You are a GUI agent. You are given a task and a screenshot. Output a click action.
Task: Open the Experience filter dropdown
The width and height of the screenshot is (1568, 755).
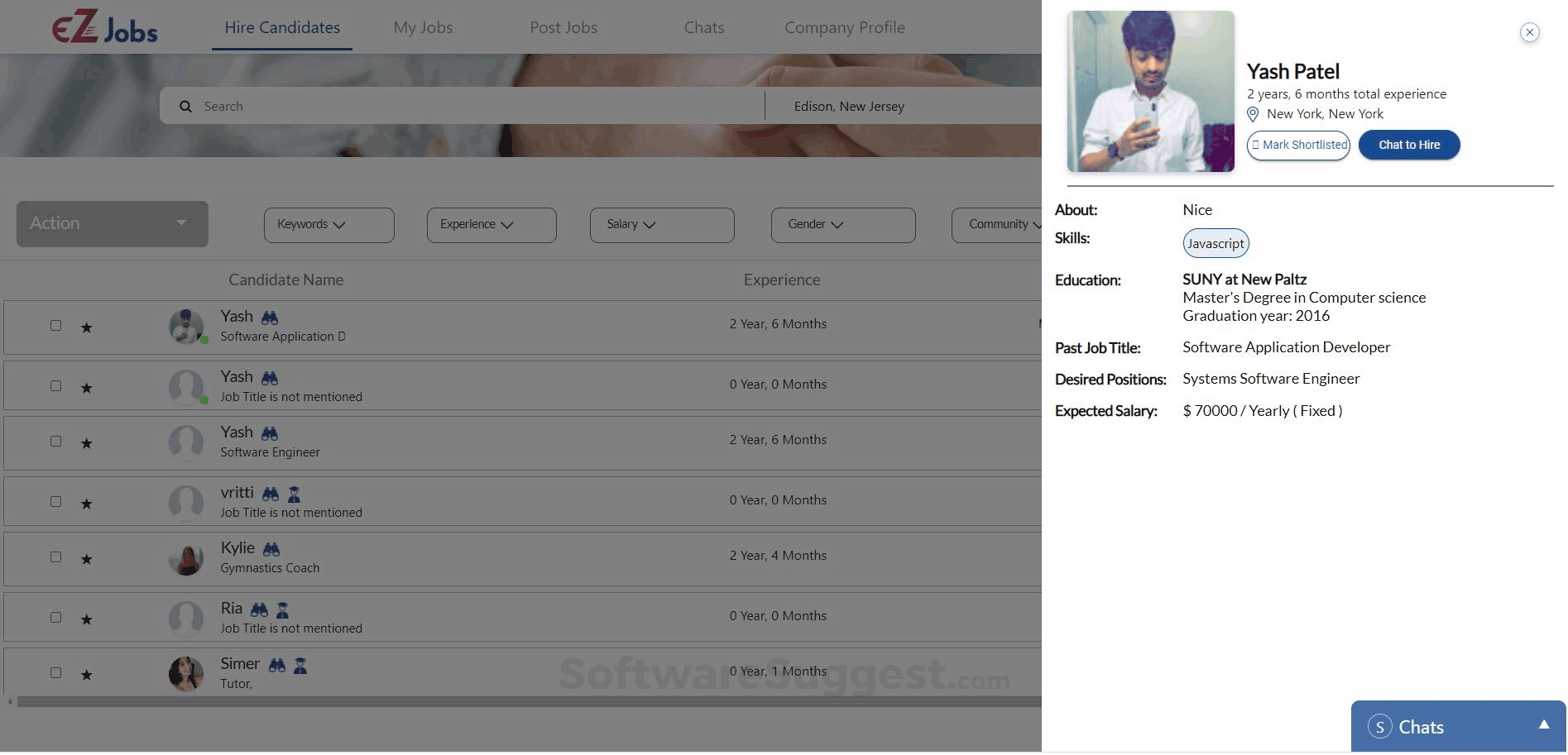click(491, 224)
